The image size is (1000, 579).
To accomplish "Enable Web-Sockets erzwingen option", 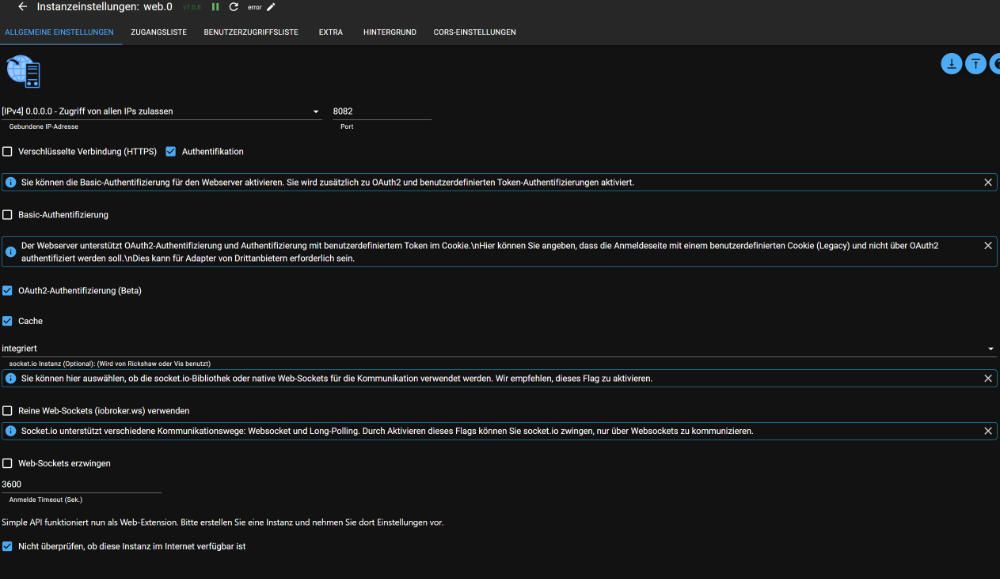I will tap(8, 463).
